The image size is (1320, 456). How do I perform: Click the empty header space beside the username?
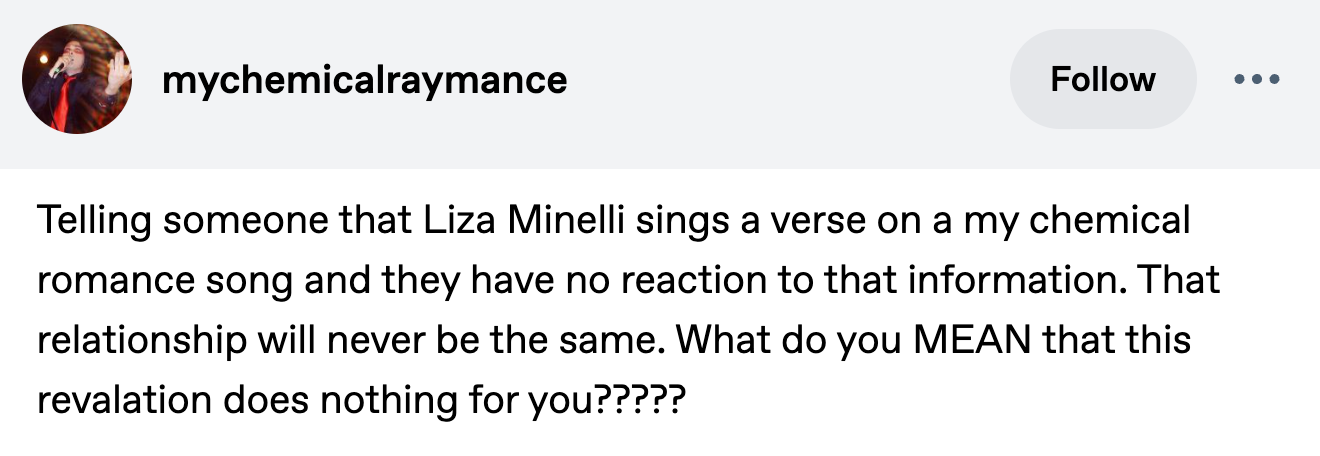pos(780,80)
